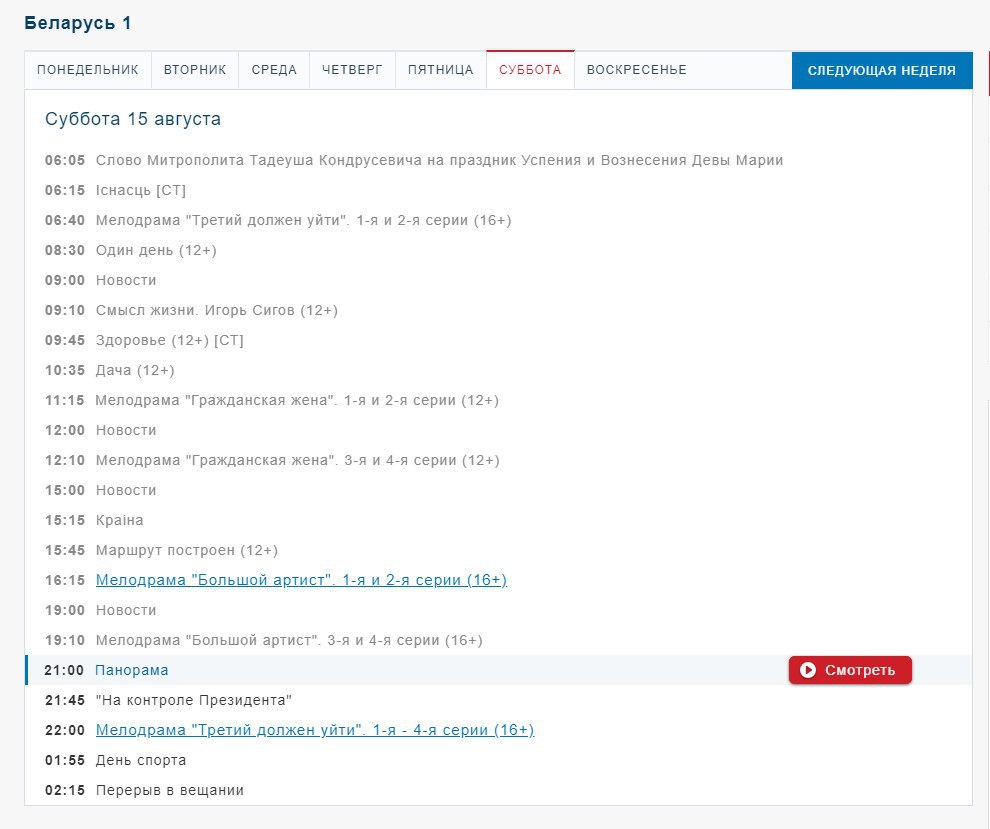
Task: Switch to the Пятница tab
Action: click(441, 70)
